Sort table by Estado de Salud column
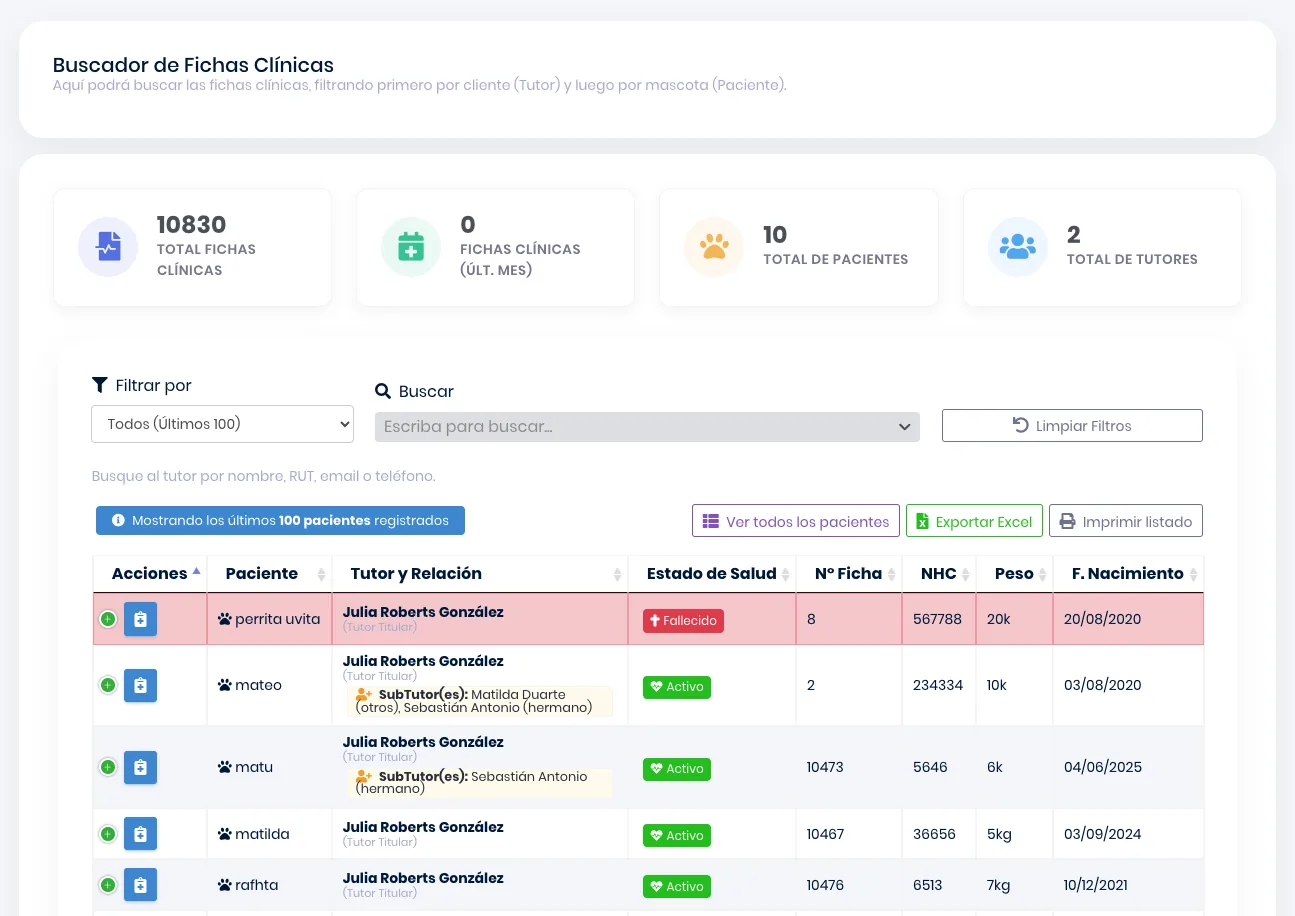 tap(712, 574)
